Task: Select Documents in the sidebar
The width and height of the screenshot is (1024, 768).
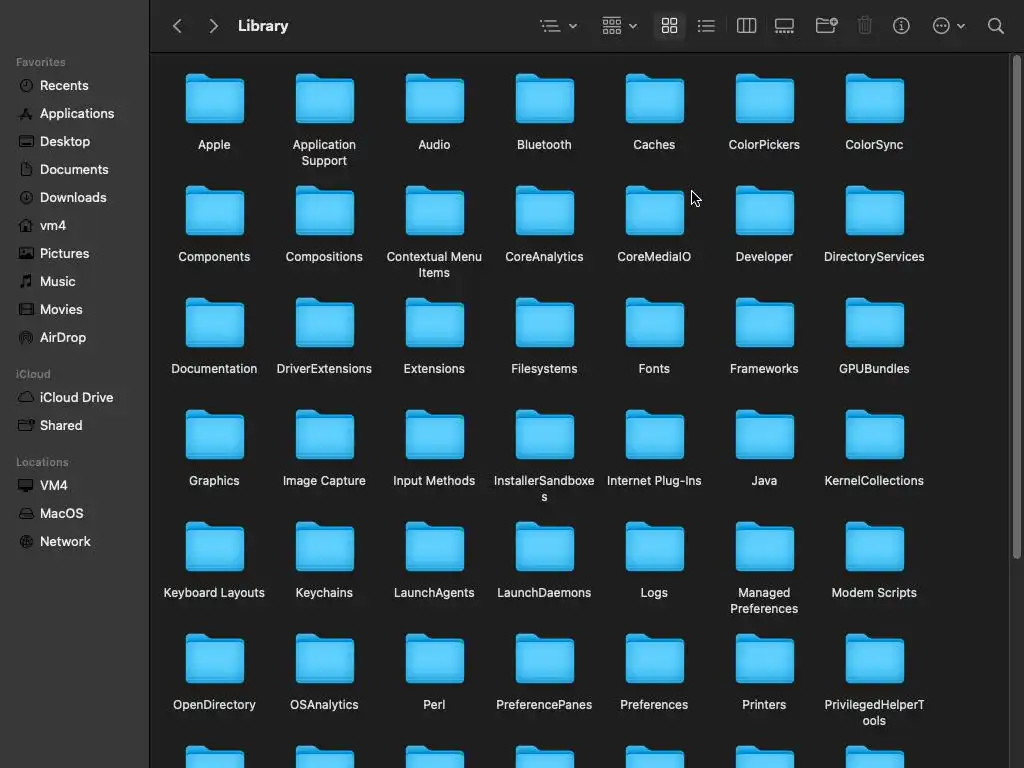Action: (x=74, y=170)
